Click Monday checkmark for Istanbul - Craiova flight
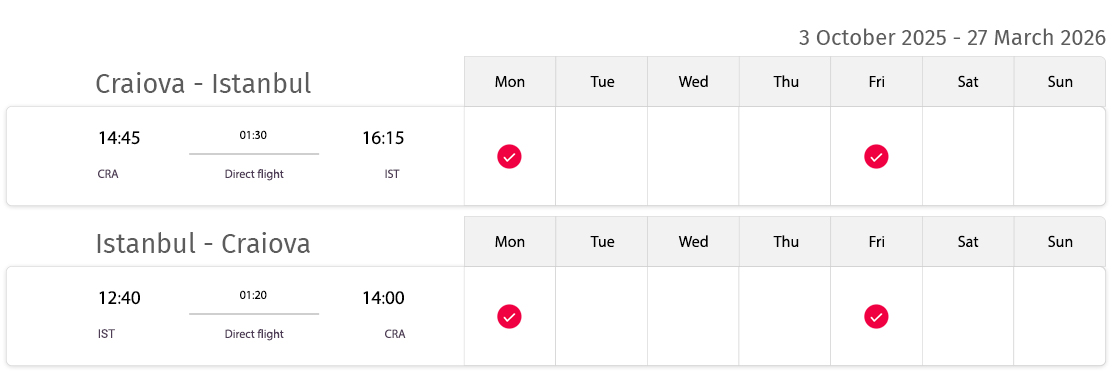 click(x=509, y=316)
